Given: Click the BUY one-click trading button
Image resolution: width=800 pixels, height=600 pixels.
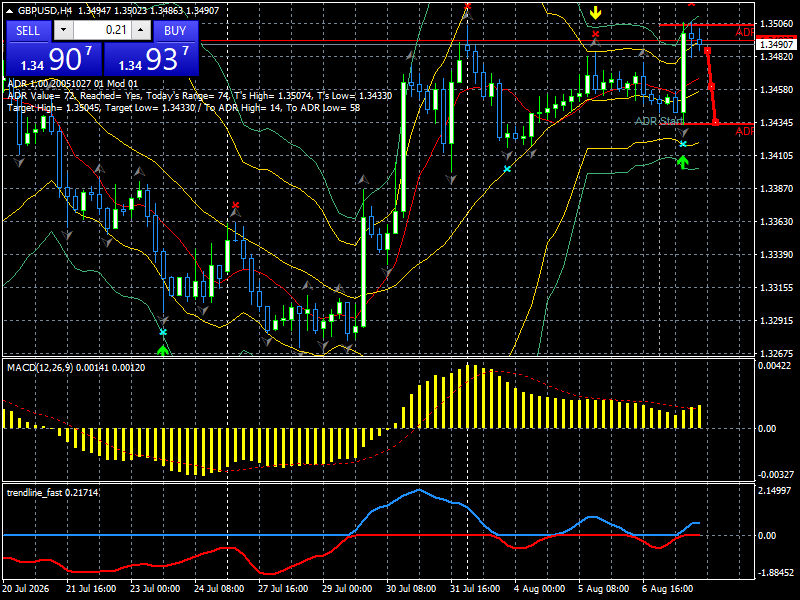Looking at the screenshot, I should tap(175, 31).
